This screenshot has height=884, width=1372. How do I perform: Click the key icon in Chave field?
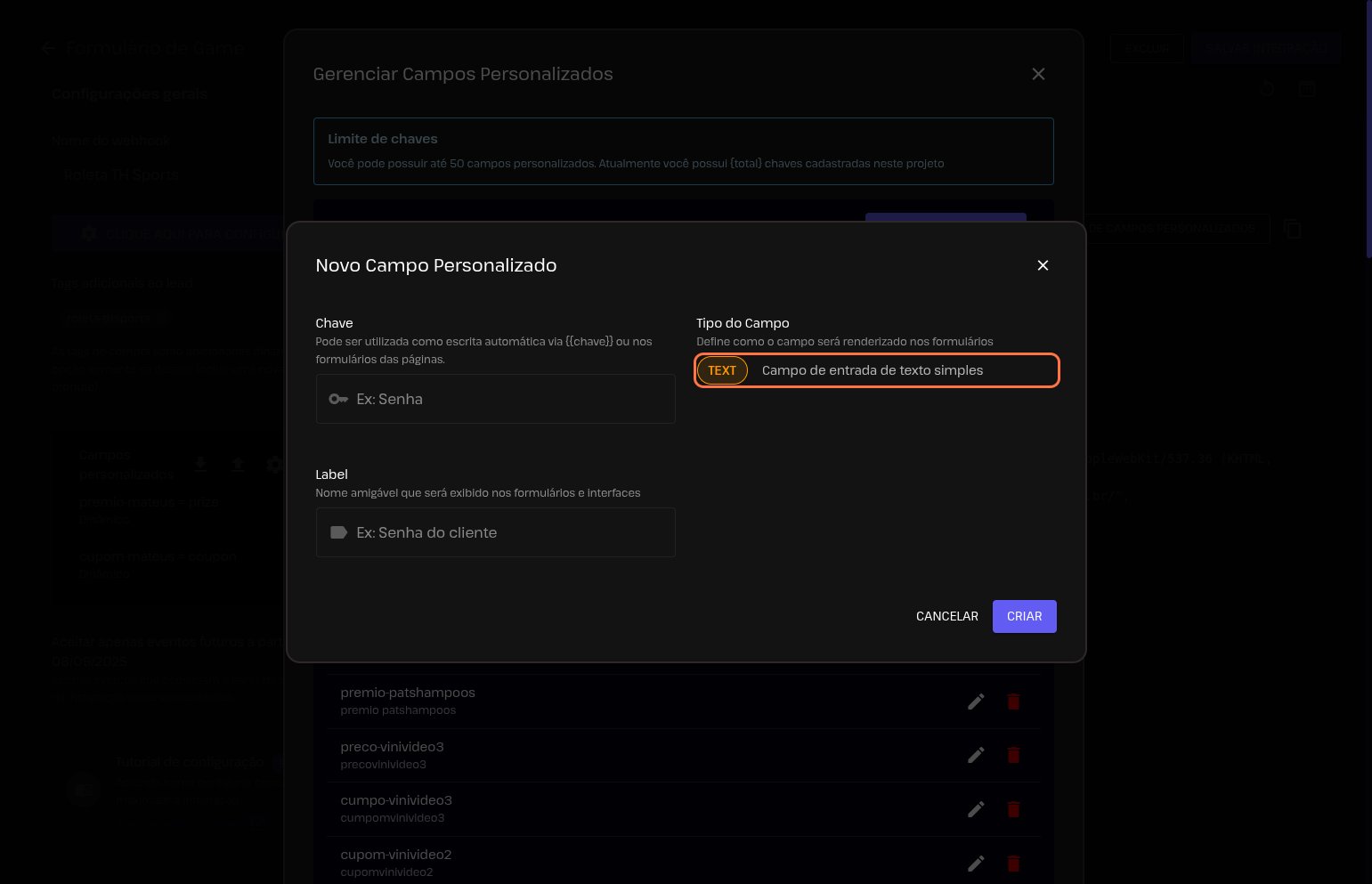[338, 399]
